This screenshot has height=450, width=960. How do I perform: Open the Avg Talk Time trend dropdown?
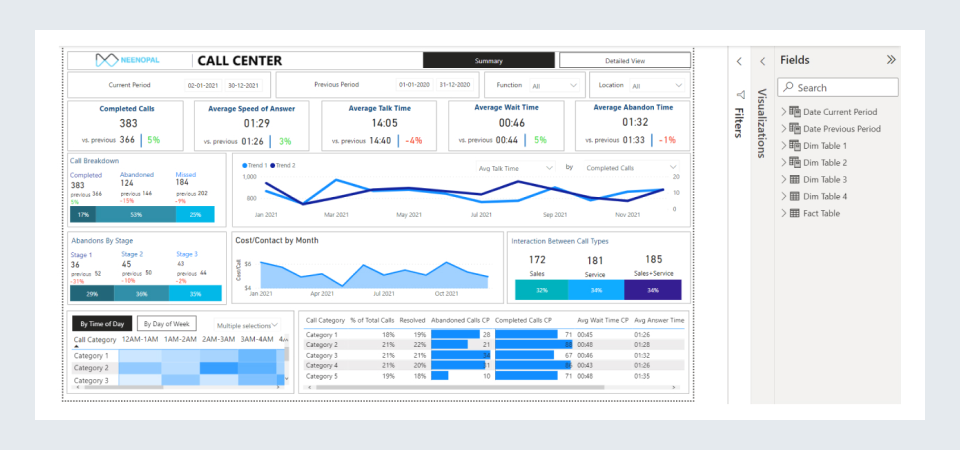(516, 168)
